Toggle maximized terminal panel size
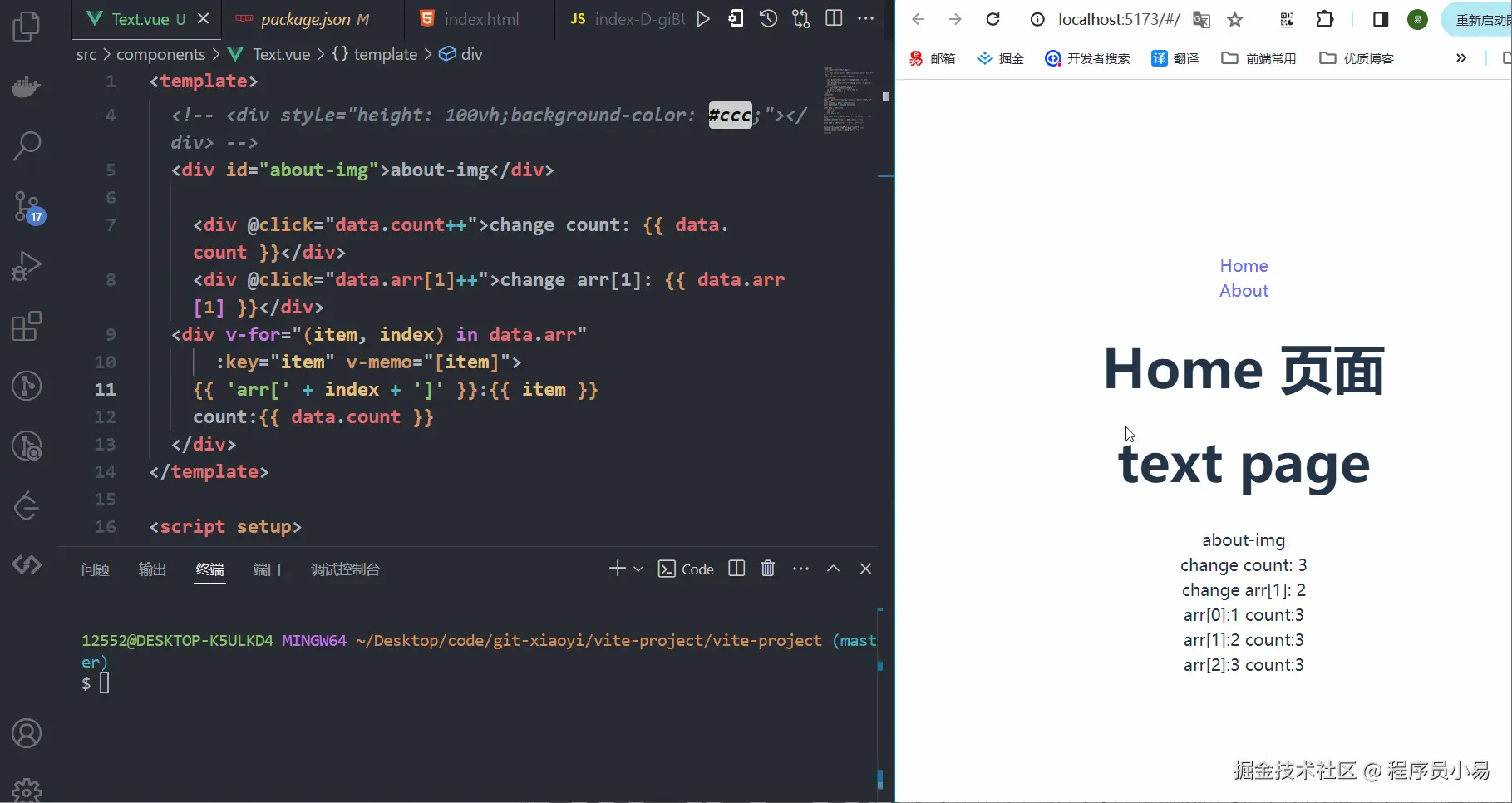 point(833,569)
